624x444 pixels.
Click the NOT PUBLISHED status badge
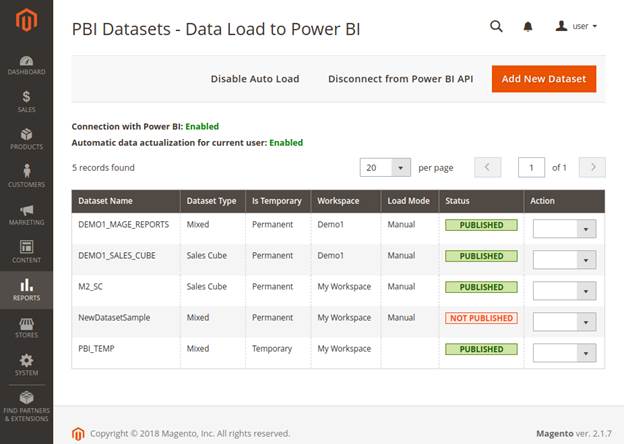click(x=481, y=318)
